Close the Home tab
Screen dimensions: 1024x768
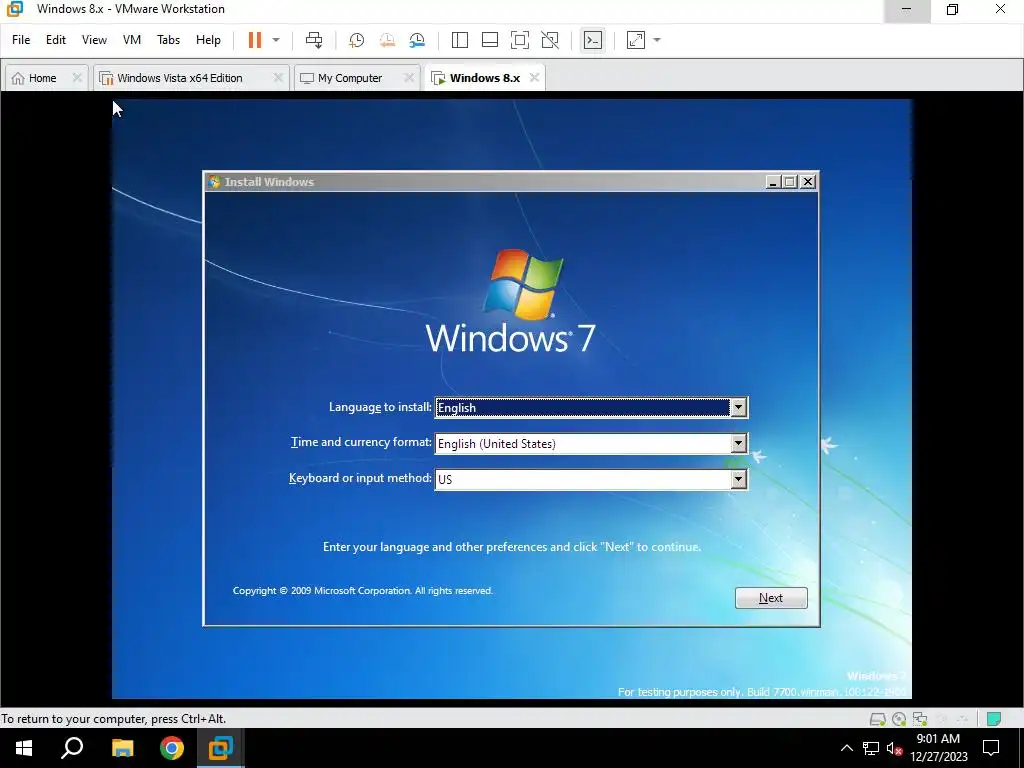[x=77, y=78]
